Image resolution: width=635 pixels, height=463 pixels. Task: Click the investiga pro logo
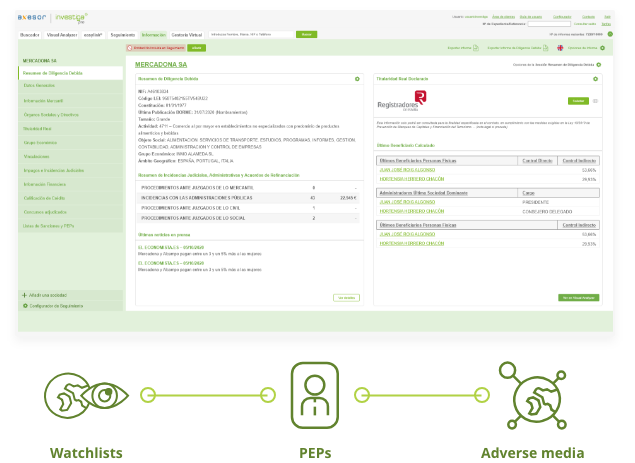click(71, 18)
